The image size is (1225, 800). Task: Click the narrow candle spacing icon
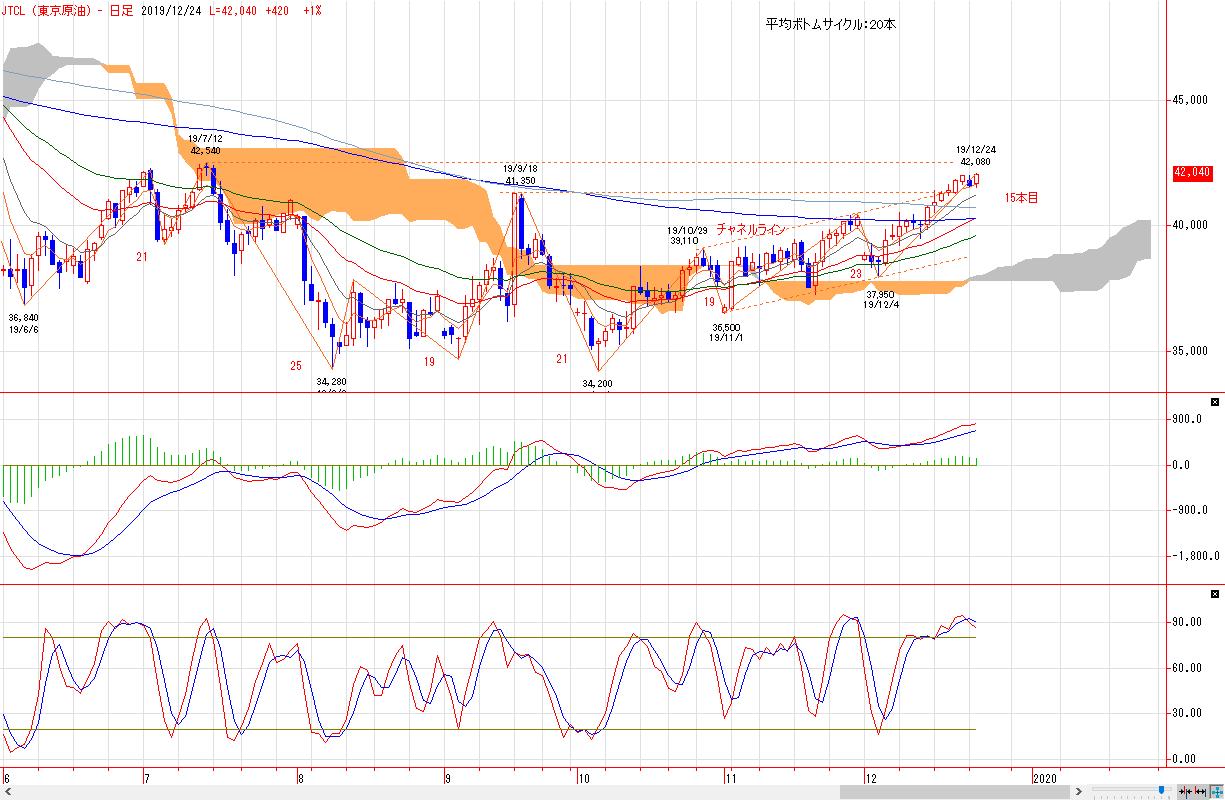pyautogui.click(x=1185, y=791)
